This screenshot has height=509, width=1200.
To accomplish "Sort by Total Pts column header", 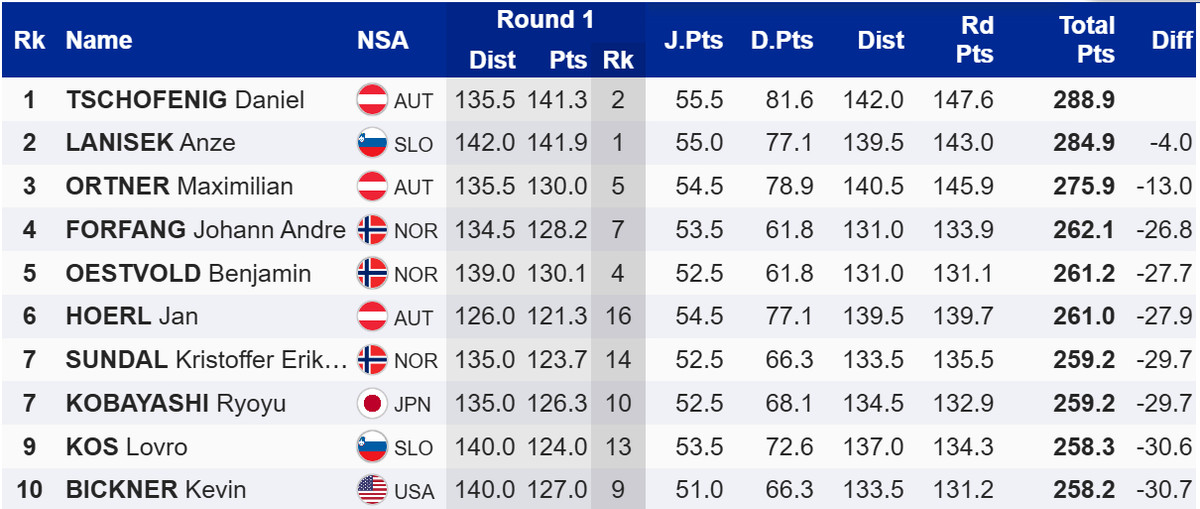I will tap(1087, 41).
